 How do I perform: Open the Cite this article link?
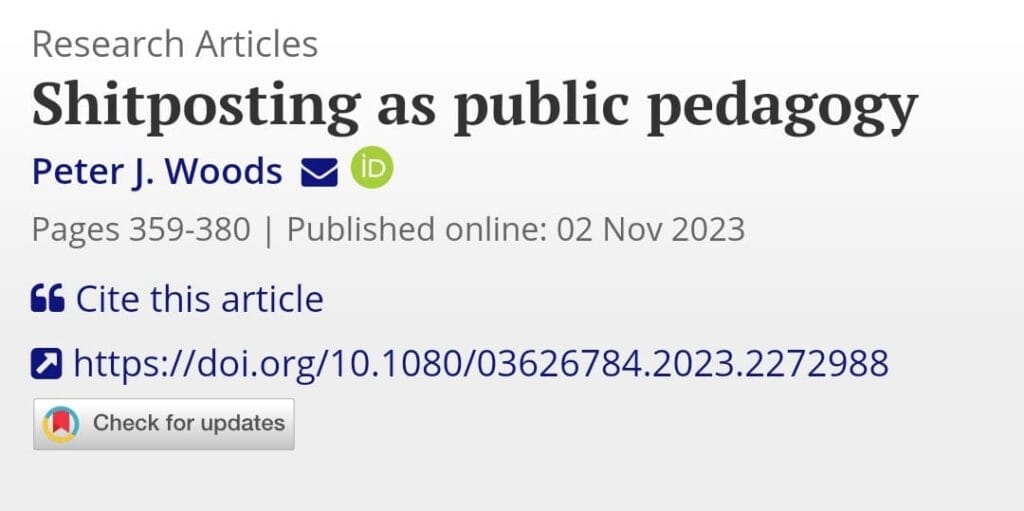point(200,299)
